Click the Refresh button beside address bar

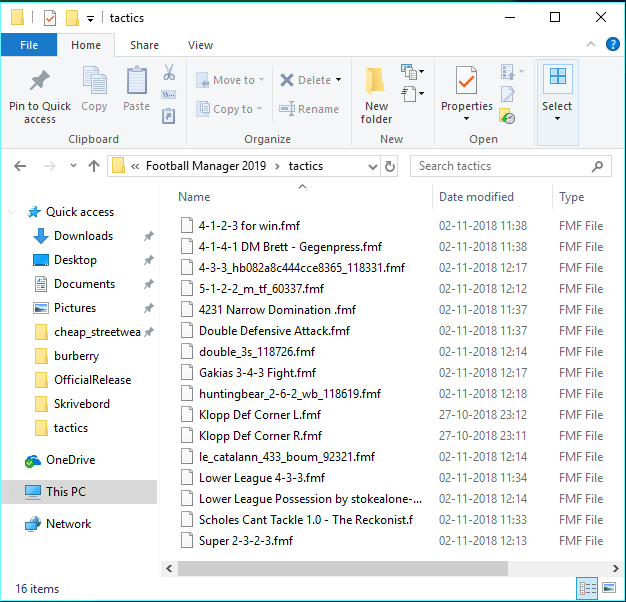point(390,166)
